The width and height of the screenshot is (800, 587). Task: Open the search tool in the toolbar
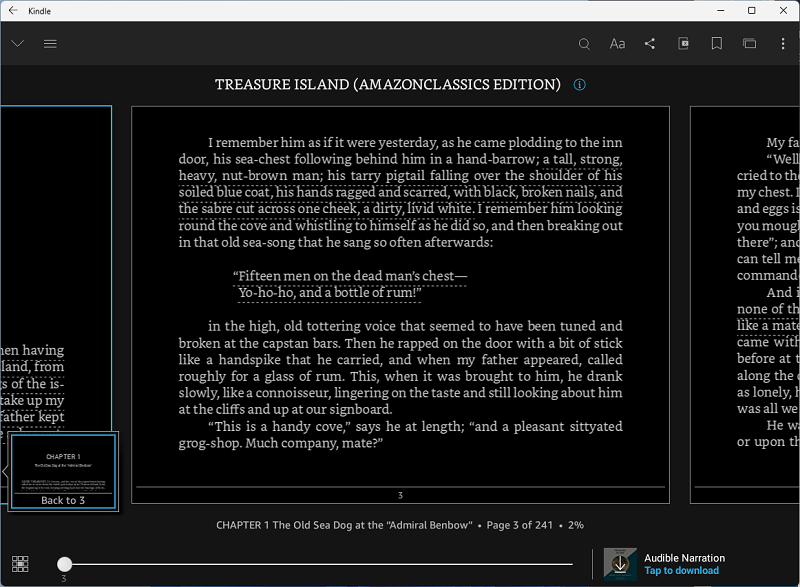point(584,44)
